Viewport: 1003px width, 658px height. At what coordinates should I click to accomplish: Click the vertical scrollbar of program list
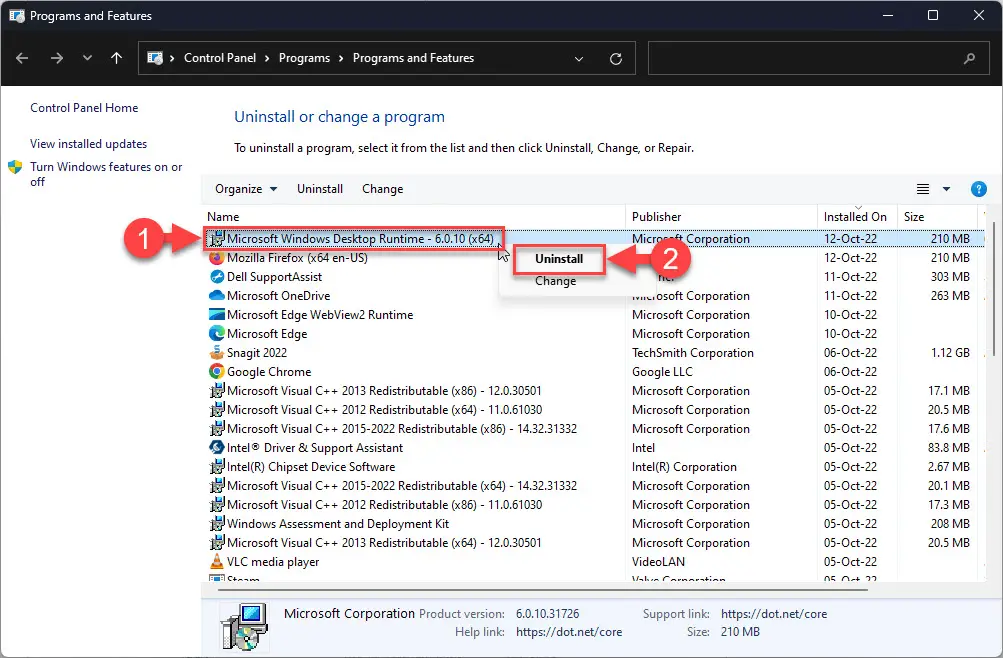coord(993,288)
